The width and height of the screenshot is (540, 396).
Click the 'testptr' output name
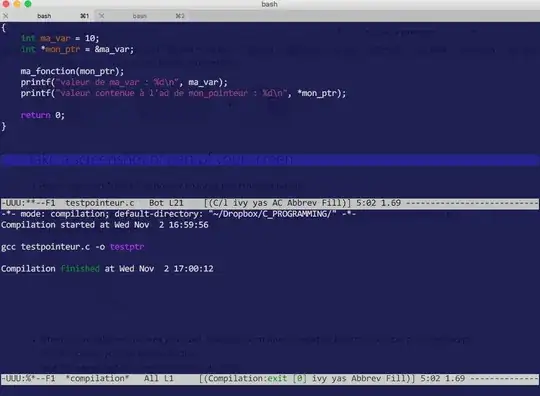(127, 247)
